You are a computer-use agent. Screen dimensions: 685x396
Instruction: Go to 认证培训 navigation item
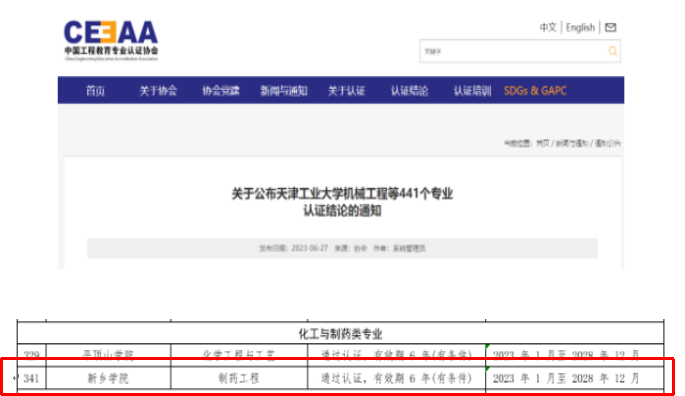472,91
